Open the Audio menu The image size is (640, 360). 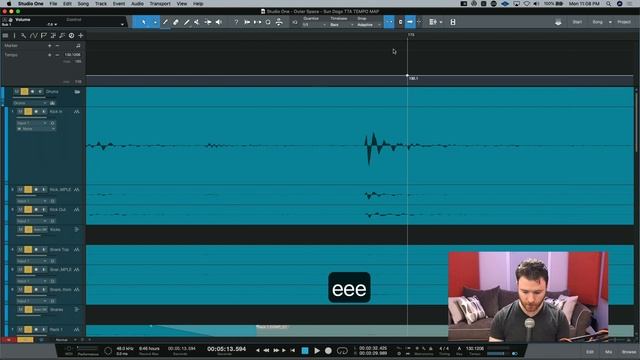pos(137,4)
